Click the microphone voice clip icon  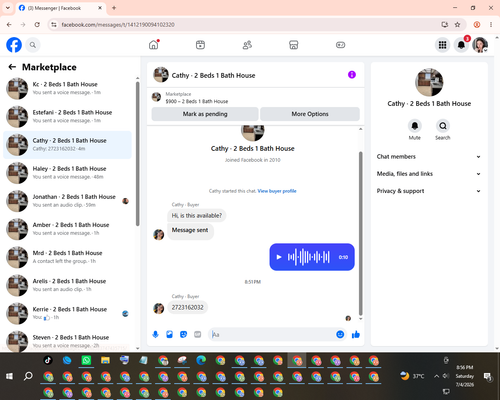pyautogui.click(x=155, y=334)
